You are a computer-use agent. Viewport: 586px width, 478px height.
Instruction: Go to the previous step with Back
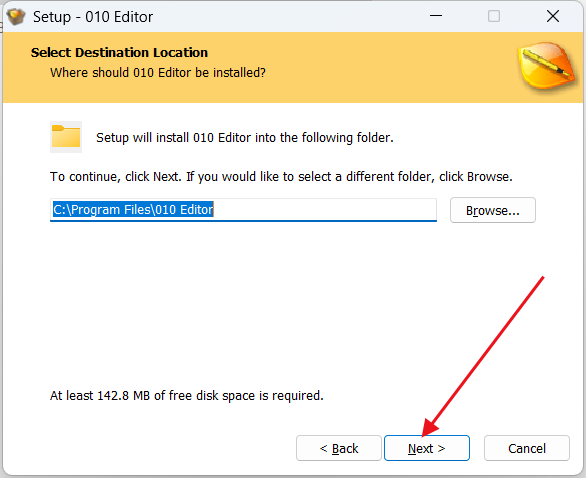[x=339, y=448]
